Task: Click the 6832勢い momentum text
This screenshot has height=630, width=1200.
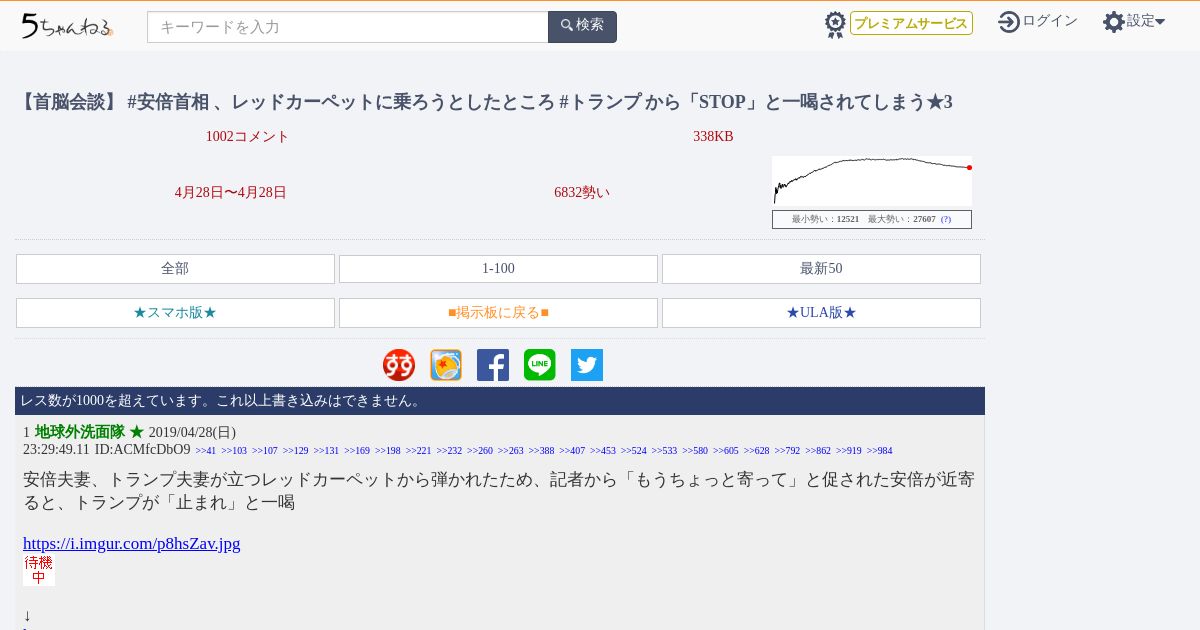Action: pos(582,193)
